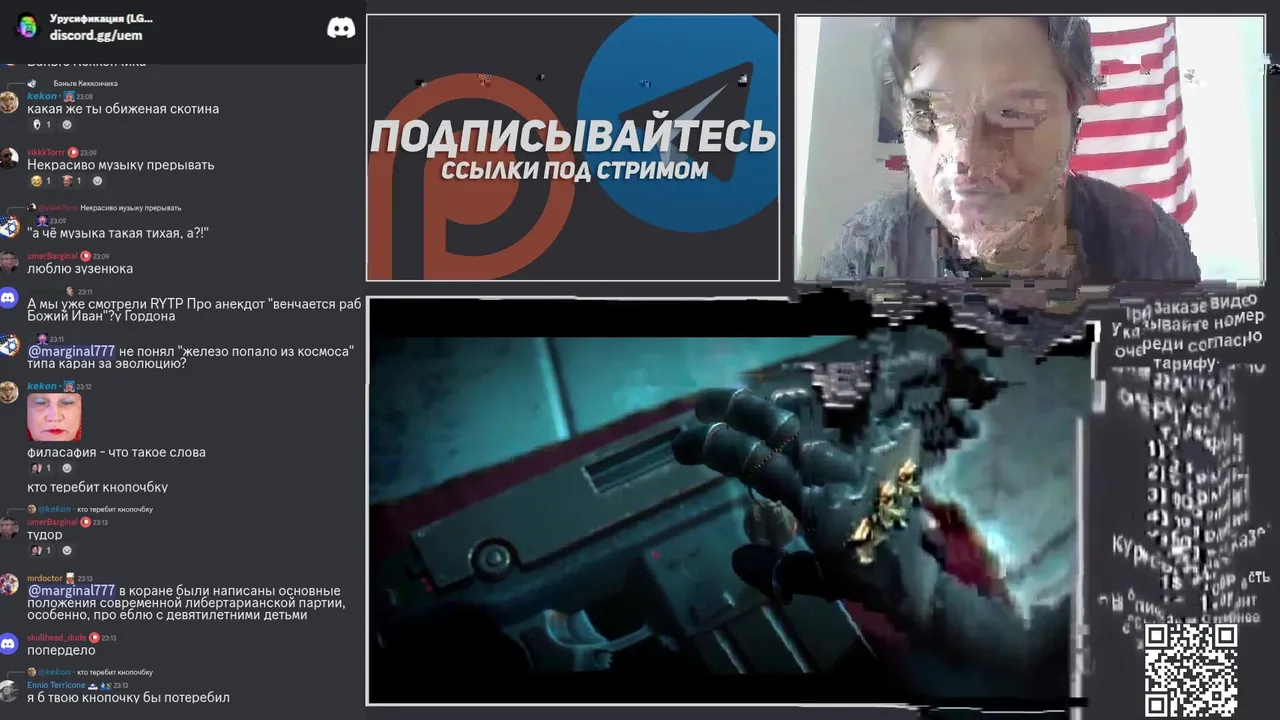Select message "тудор"
This screenshot has height=720, width=1280.
[x=45, y=535]
